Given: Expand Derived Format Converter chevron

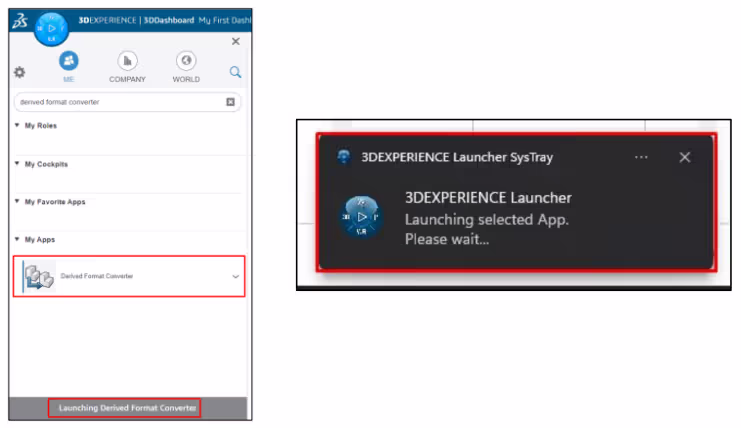Looking at the screenshot, I should click(235, 277).
